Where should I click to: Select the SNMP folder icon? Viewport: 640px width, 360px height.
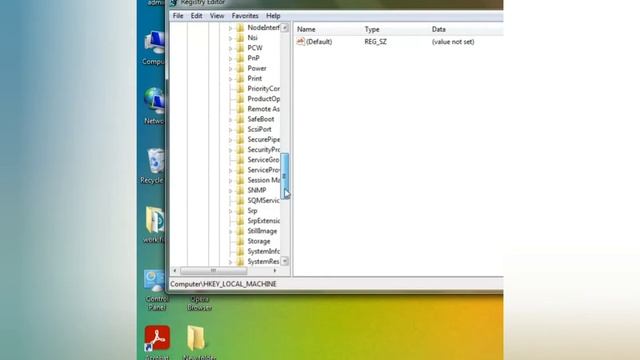[240, 191]
